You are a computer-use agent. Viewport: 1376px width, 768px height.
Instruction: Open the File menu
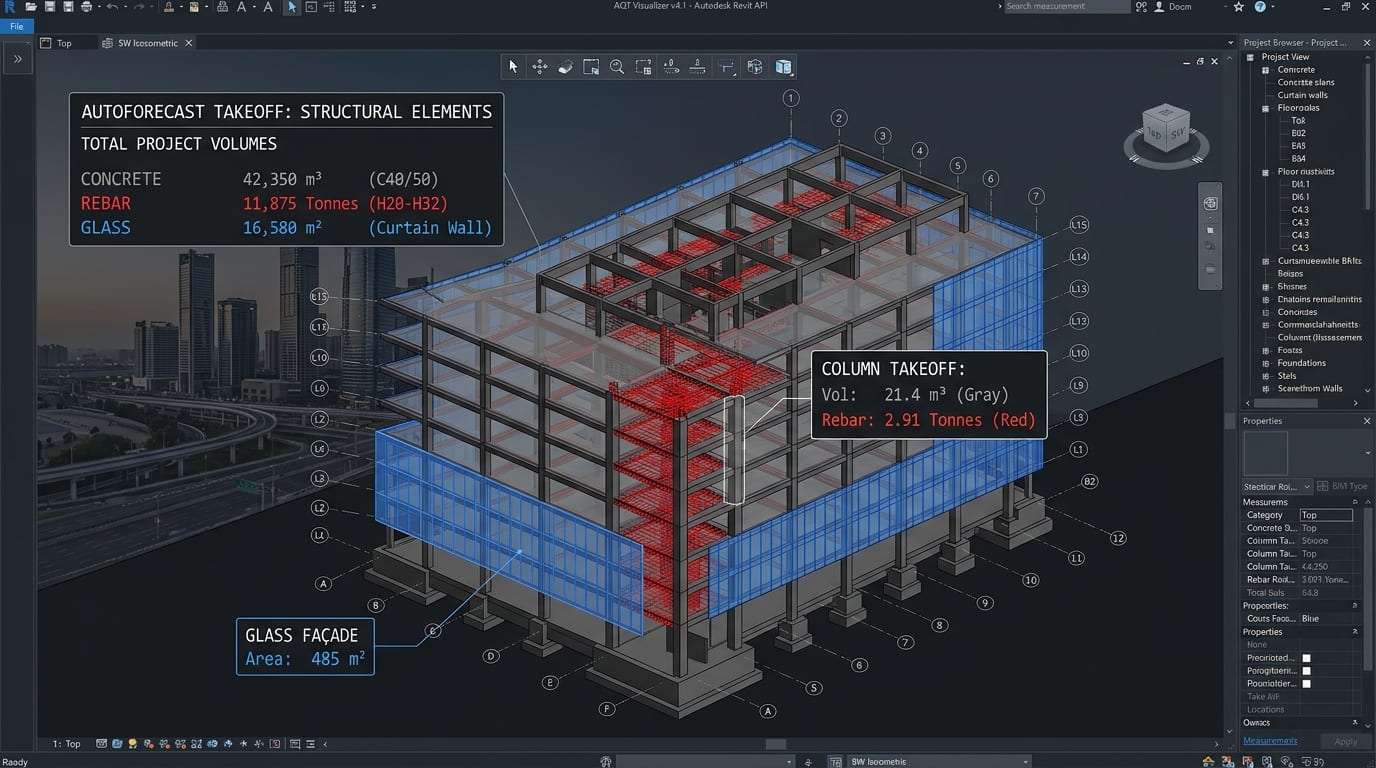17,26
